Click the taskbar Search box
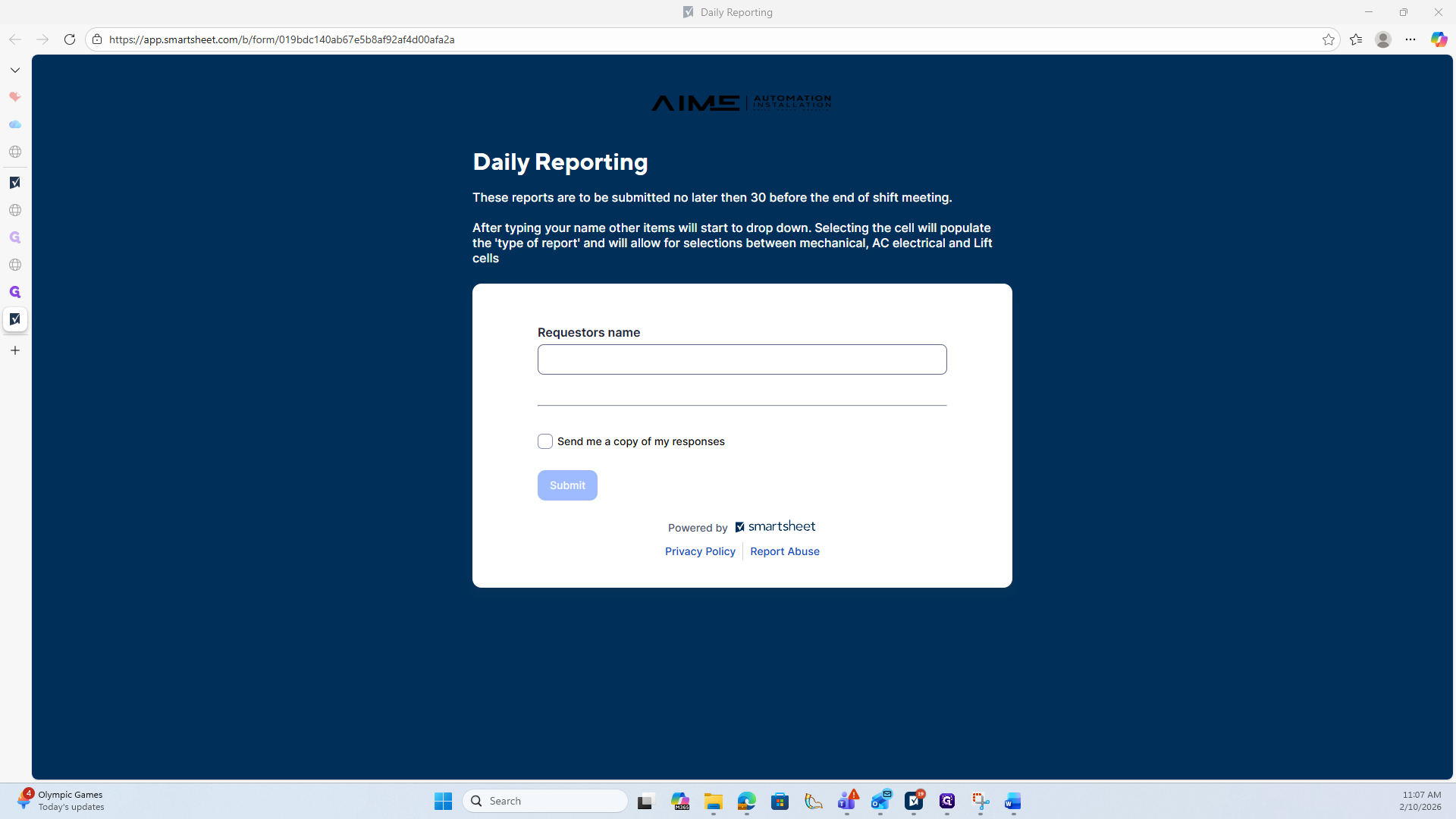 coord(546,801)
